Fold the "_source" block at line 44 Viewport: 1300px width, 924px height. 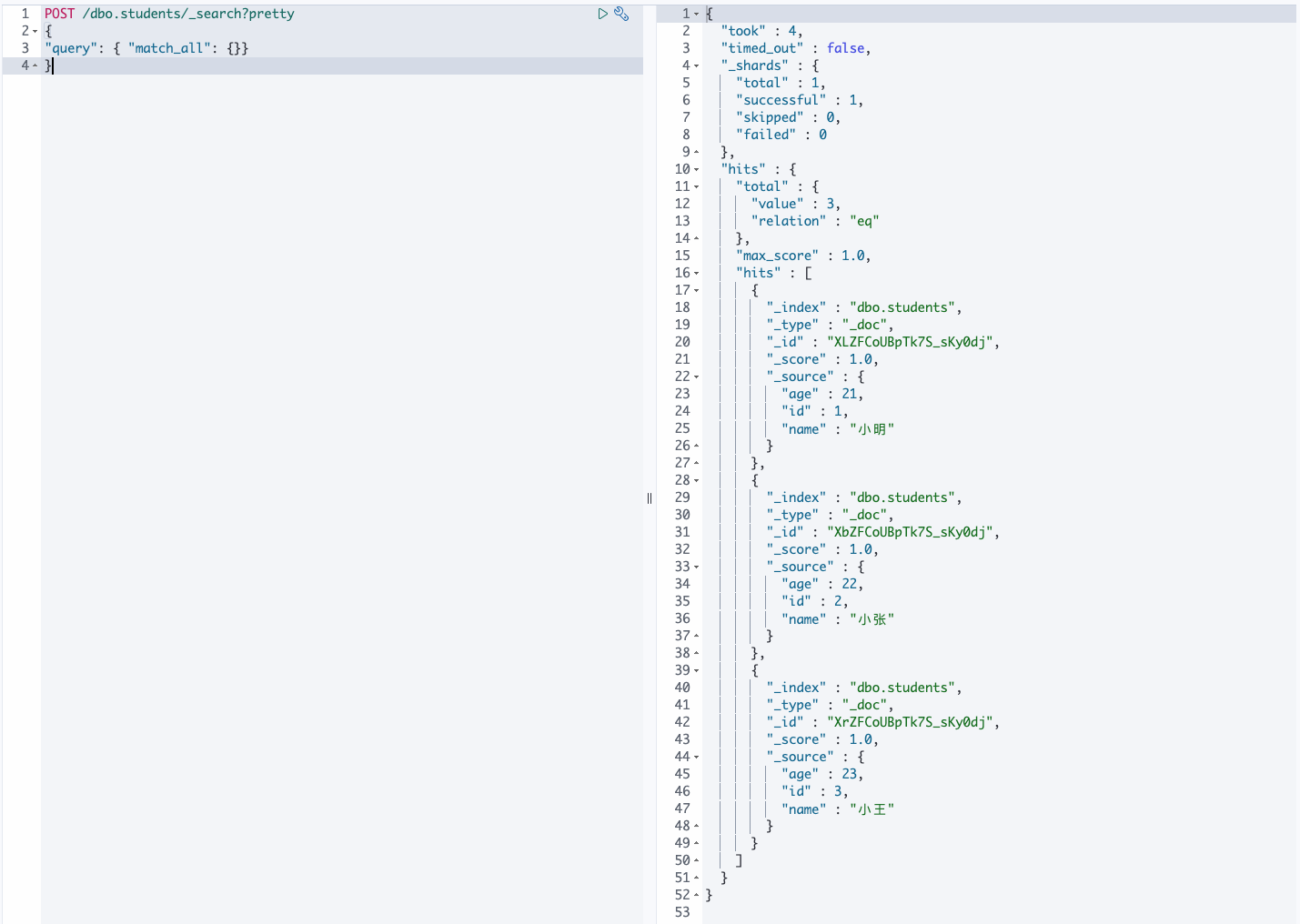[697, 757]
